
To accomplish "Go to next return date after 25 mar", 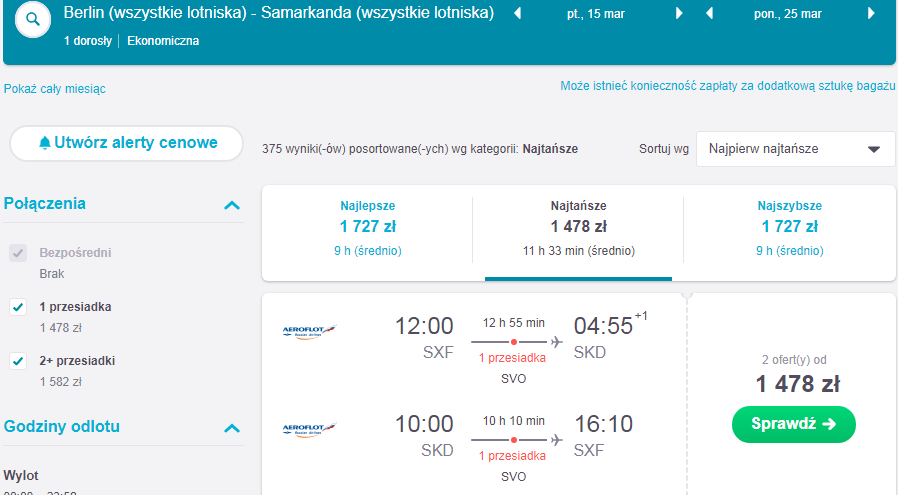I will tap(871, 13).
